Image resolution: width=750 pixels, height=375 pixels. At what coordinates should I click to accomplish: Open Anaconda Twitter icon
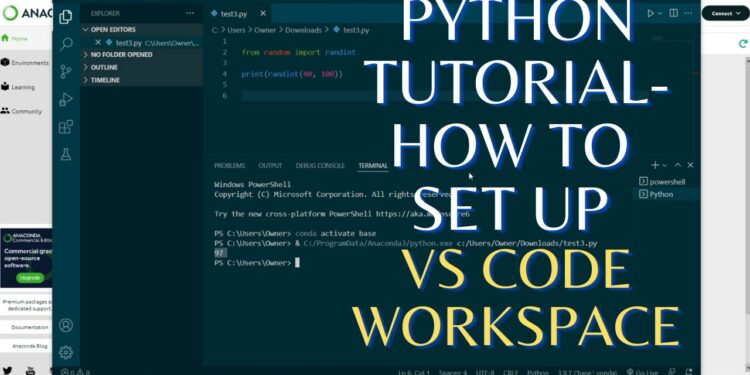pyautogui.click(x=7, y=370)
